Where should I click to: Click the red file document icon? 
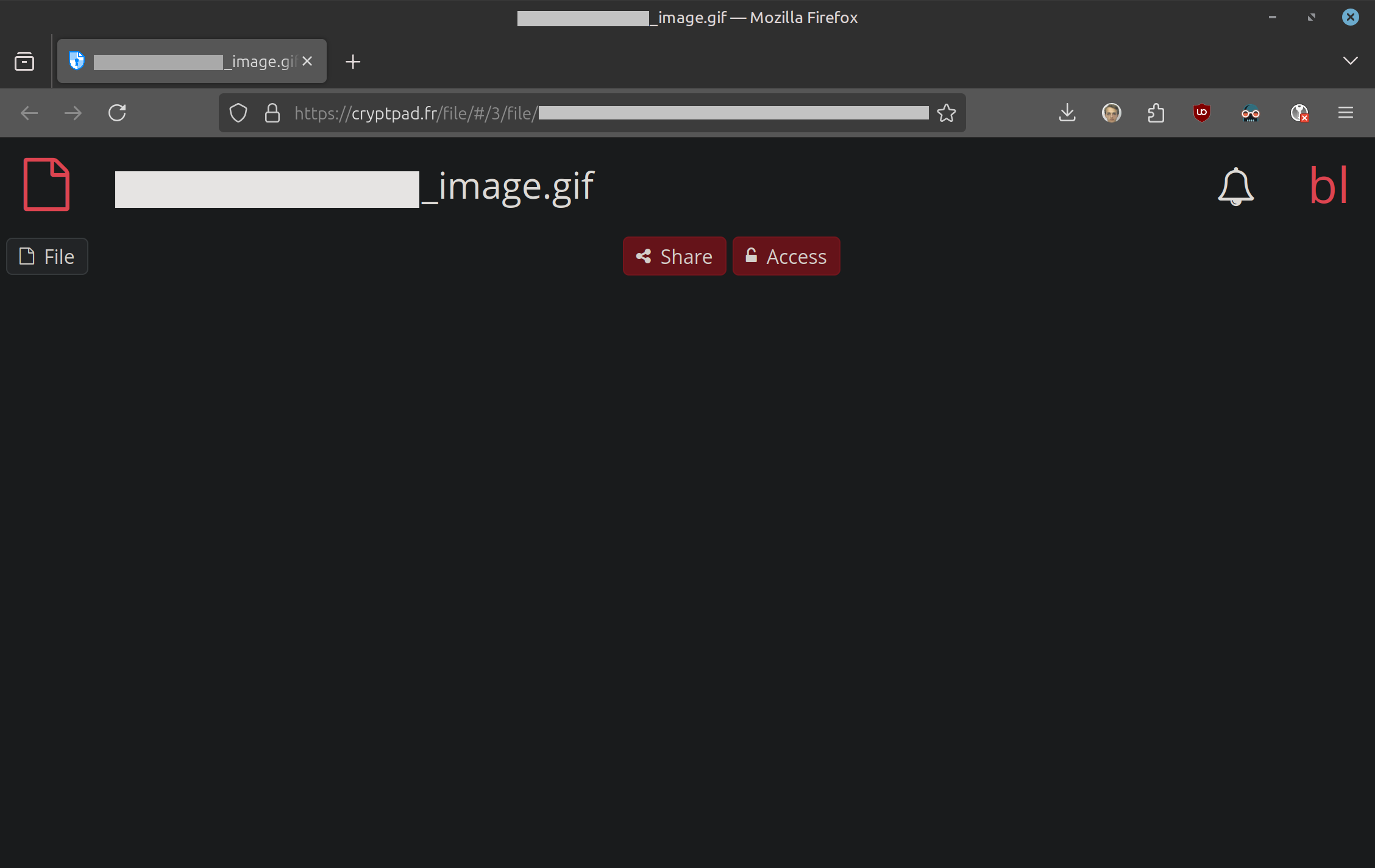pyautogui.click(x=46, y=185)
